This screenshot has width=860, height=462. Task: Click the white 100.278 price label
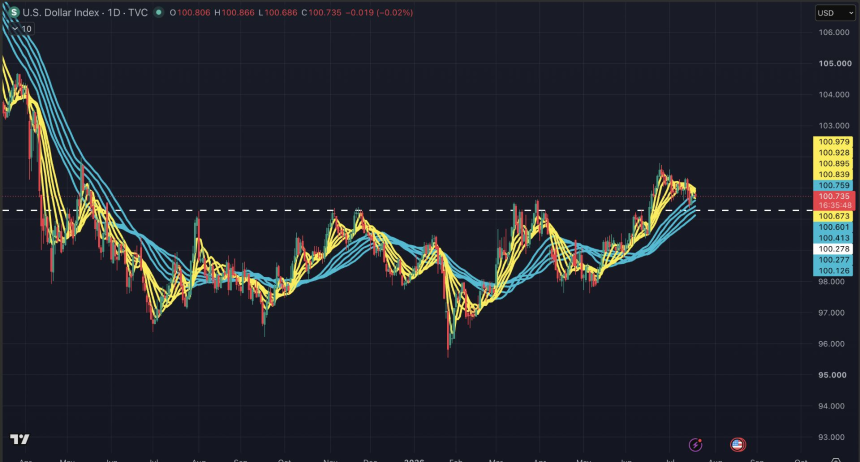coord(833,249)
